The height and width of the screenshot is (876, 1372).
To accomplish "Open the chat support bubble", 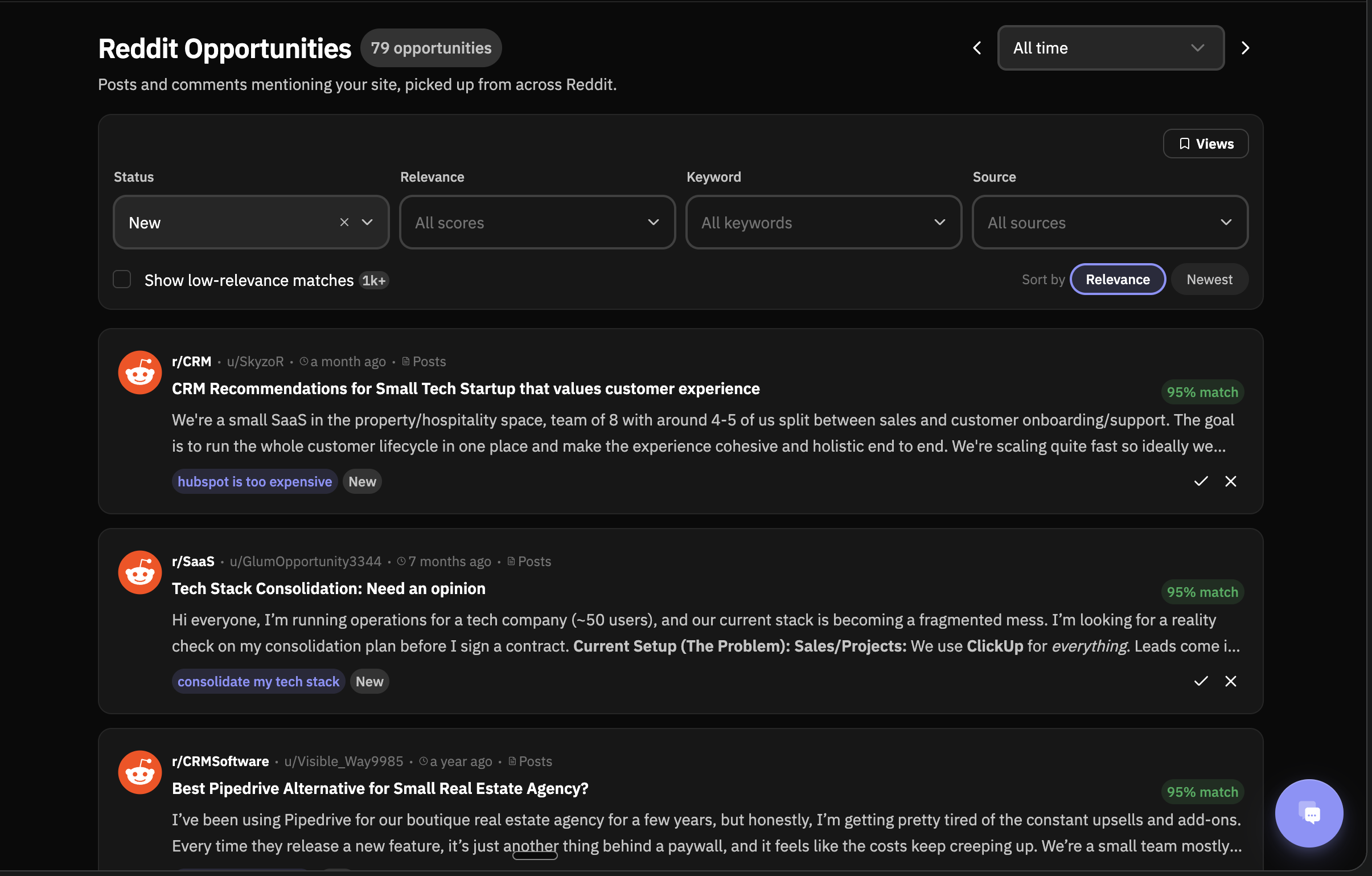I will pyautogui.click(x=1309, y=813).
